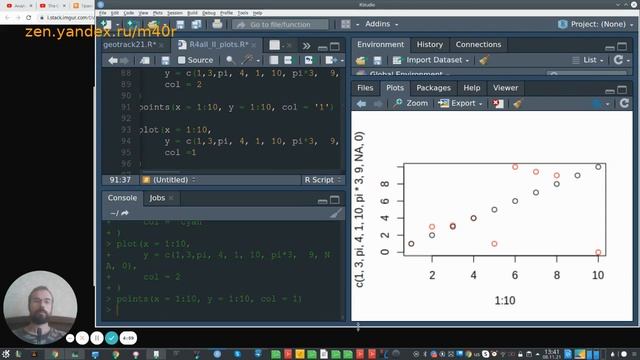Switch to R4all_II_plots.R editor tab

coord(218,44)
